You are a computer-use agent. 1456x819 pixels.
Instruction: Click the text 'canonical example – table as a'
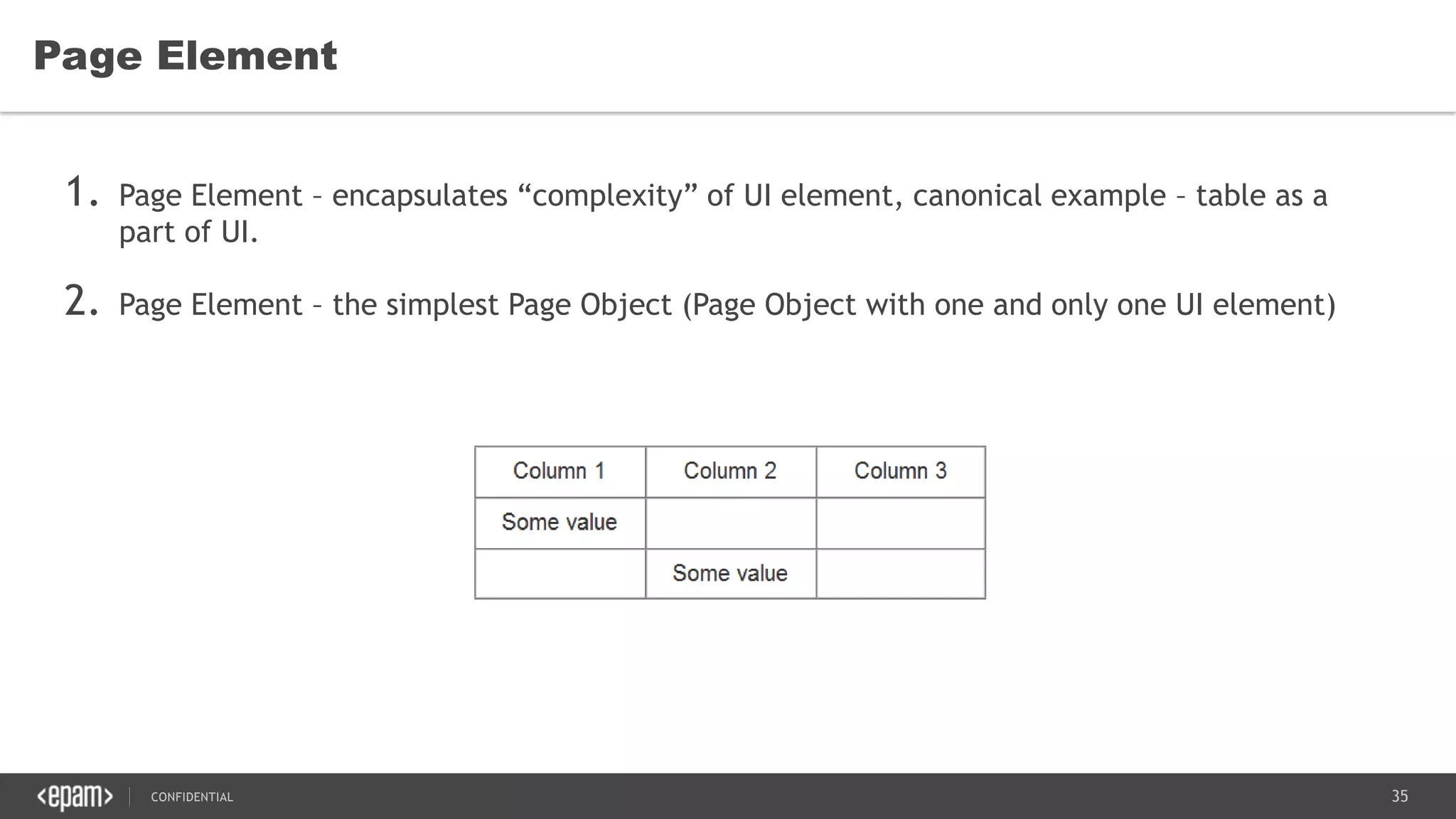click(x=1119, y=196)
